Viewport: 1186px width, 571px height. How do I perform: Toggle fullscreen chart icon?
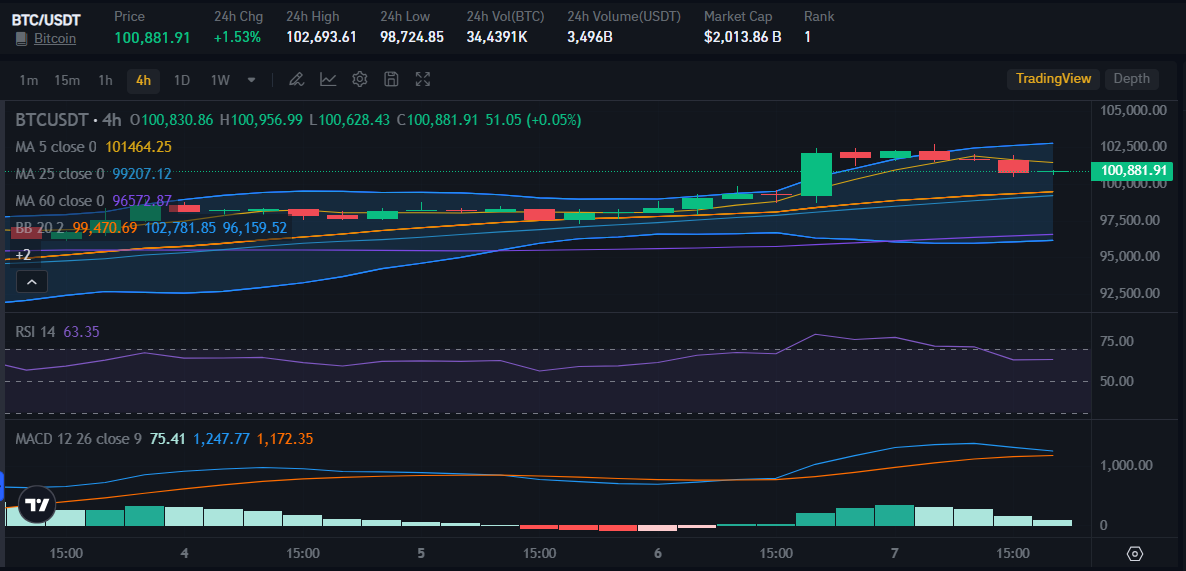pos(423,79)
